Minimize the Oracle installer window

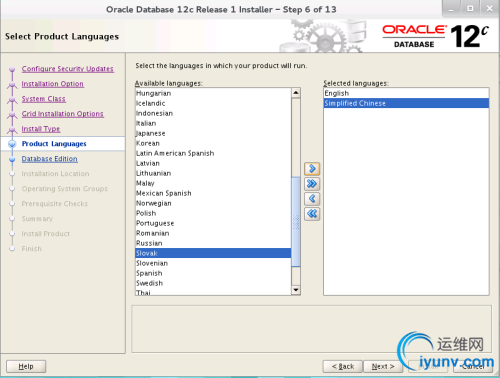click(x=451, y=9)
